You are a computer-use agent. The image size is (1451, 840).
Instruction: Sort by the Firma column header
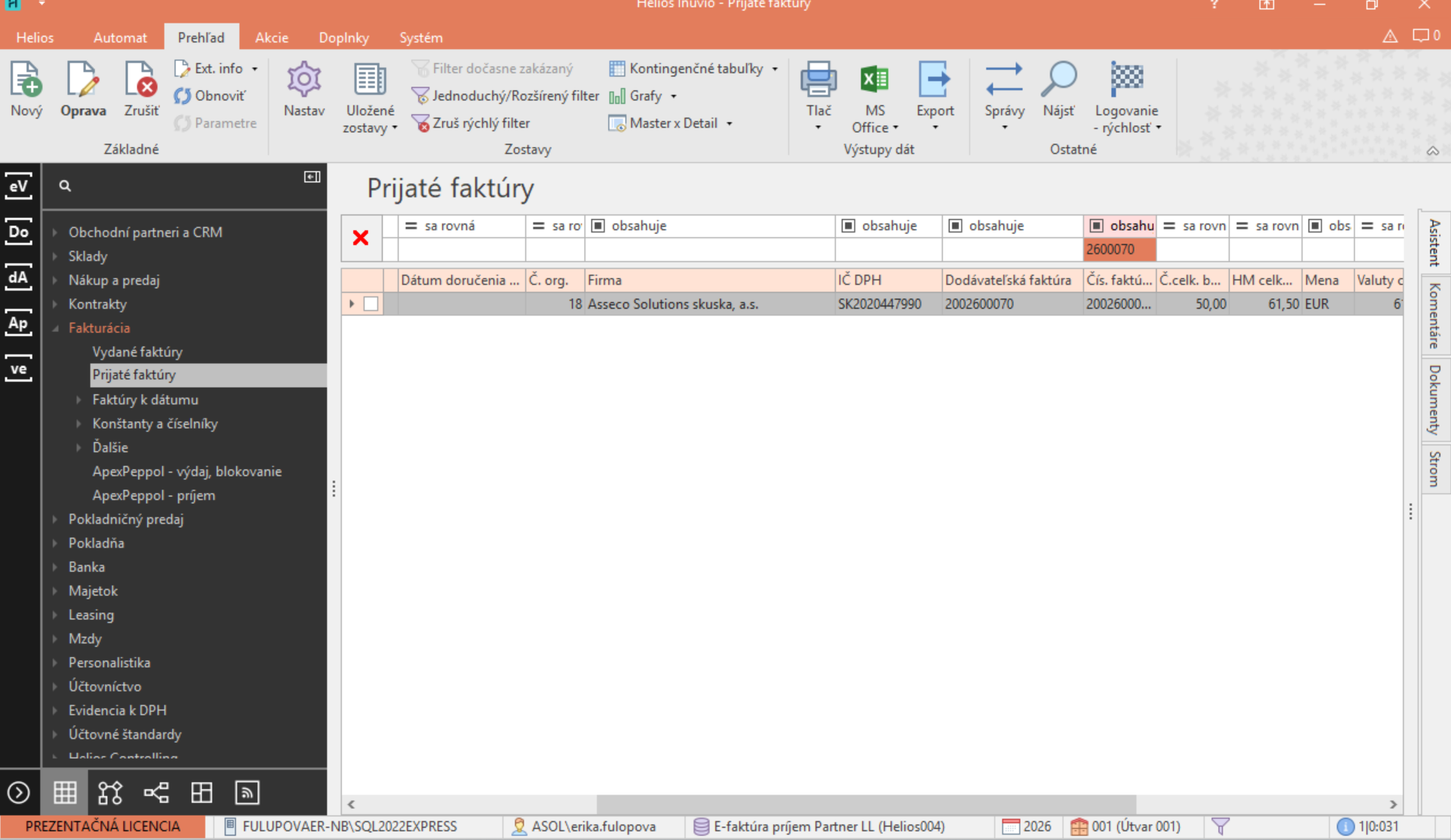coord(710,280)
